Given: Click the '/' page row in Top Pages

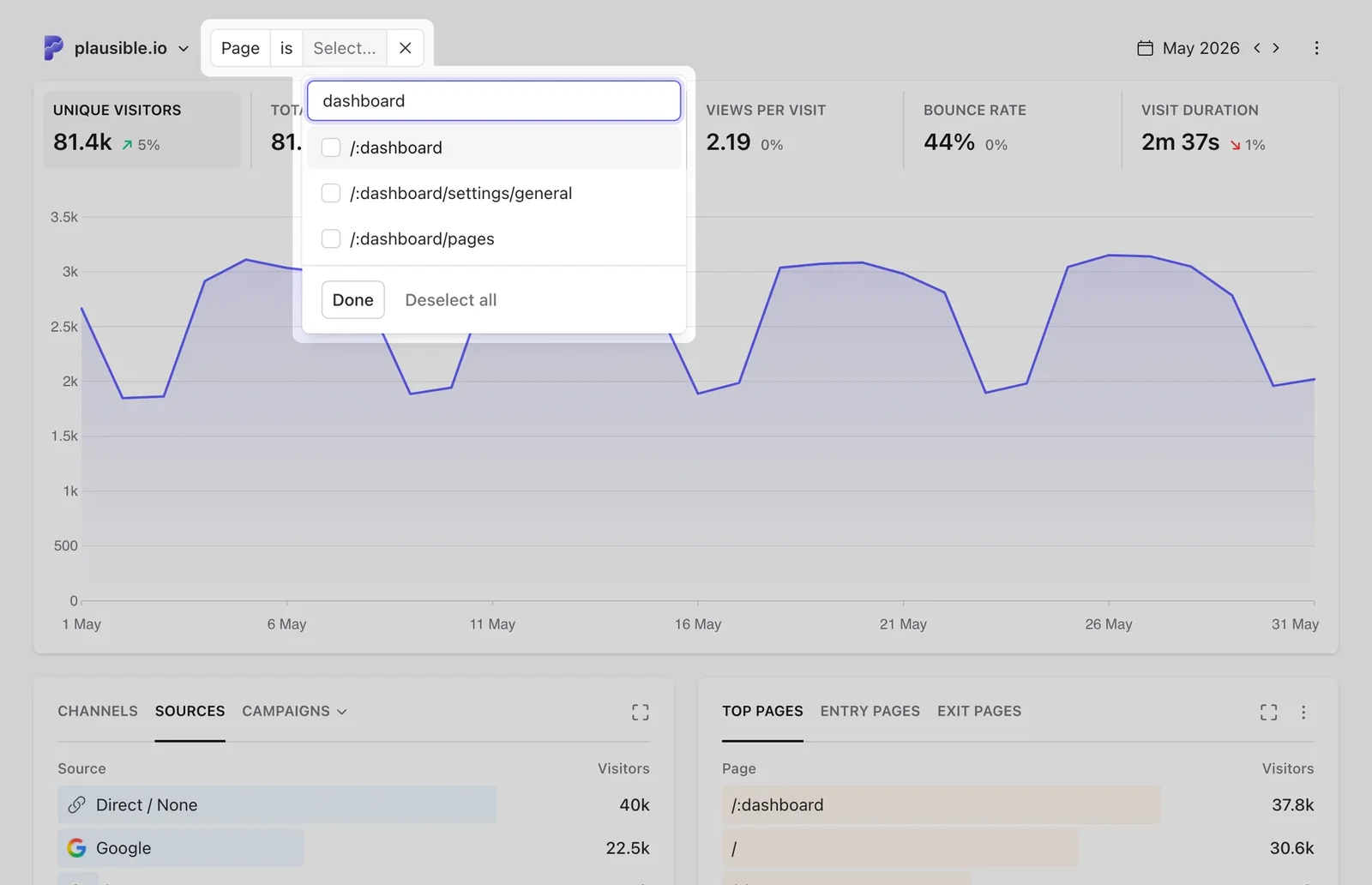Looking at the screenshot, I should (1018, 848).
